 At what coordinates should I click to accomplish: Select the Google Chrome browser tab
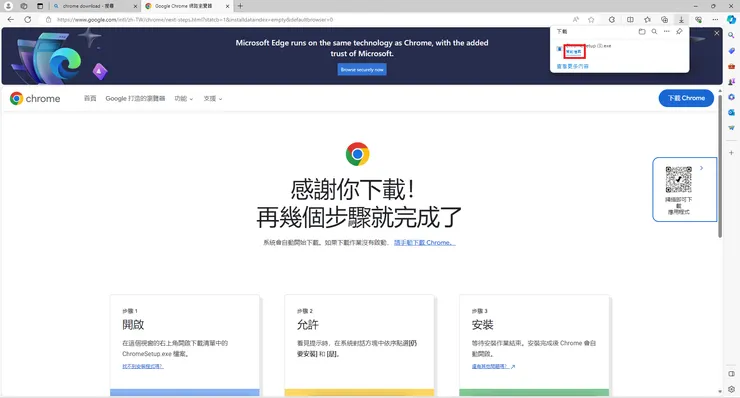click(x=186, y=6)
